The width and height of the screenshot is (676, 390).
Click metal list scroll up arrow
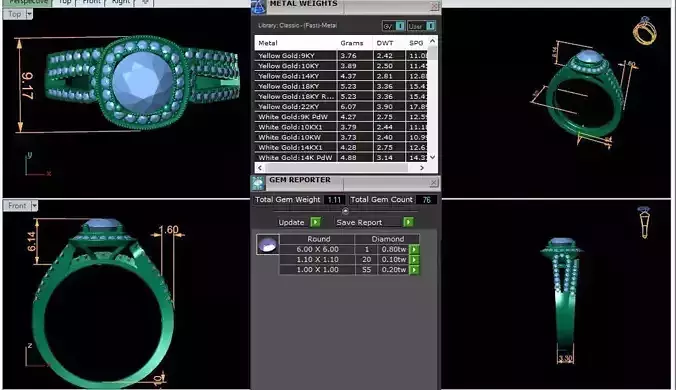point(432,41)
